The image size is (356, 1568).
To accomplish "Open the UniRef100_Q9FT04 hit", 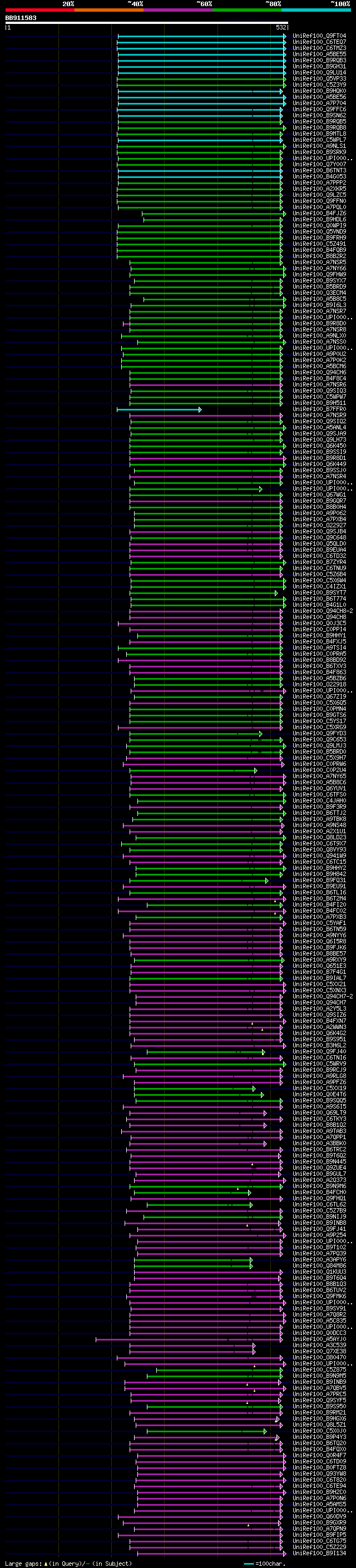I will coord(319,36).
